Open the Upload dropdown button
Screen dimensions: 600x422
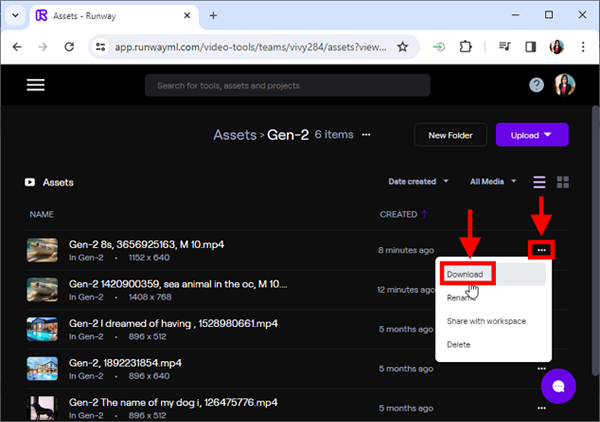[532, 135]
